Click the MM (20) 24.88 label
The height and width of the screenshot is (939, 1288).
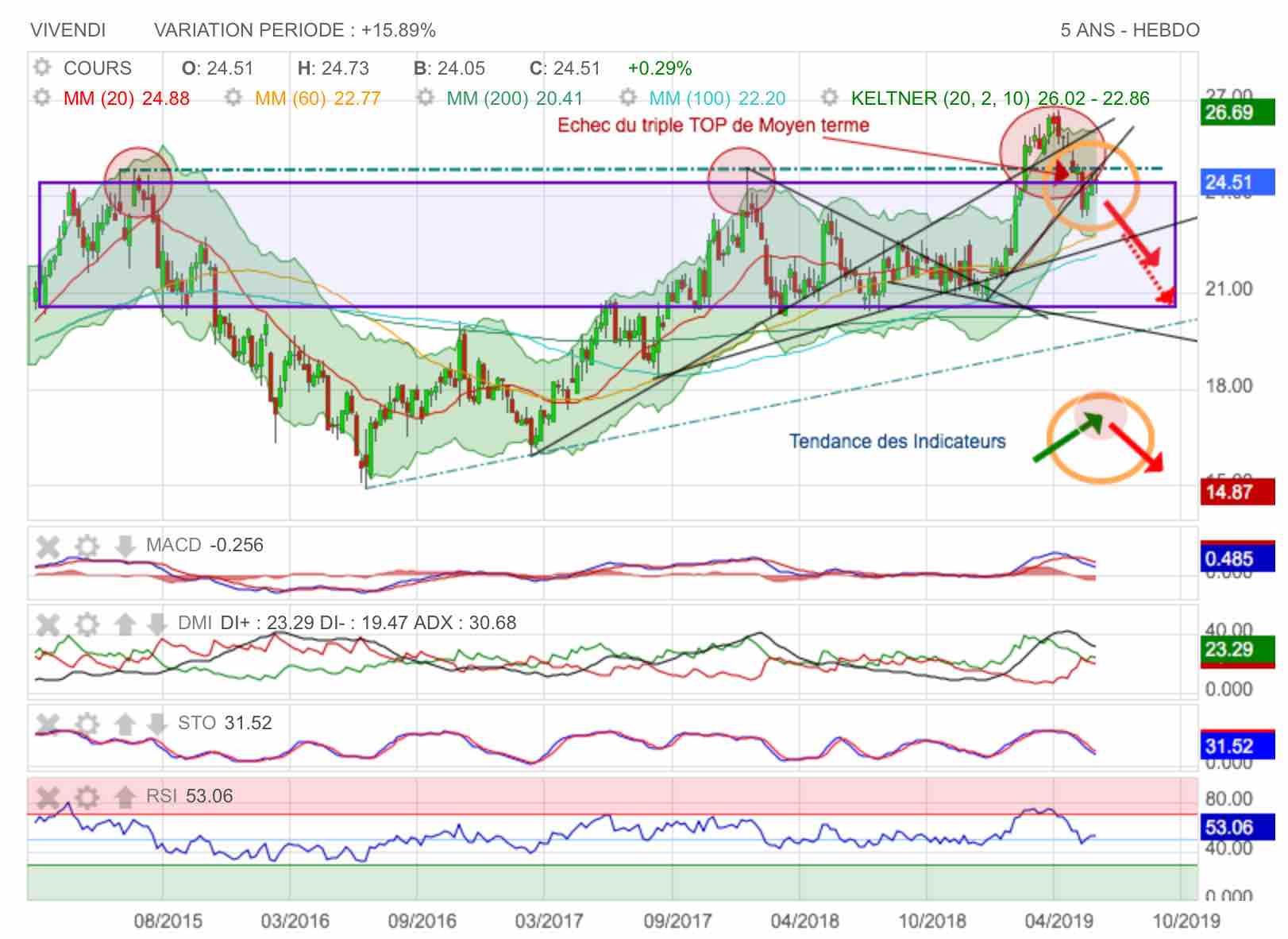click(x=126, y=99)
